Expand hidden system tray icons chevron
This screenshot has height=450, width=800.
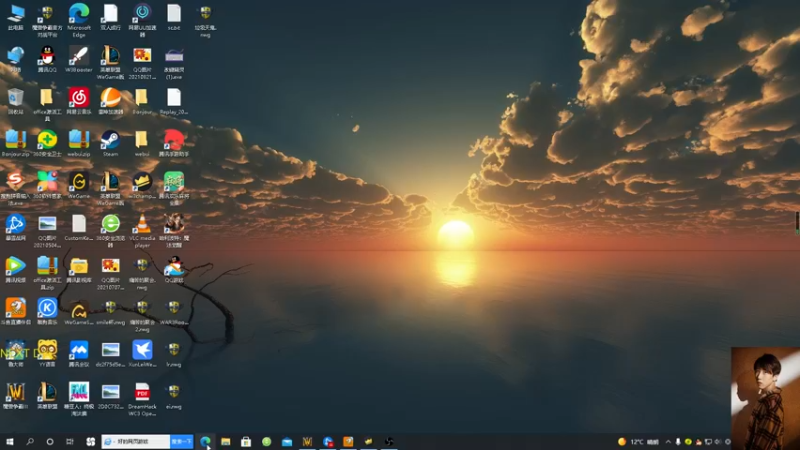pyautogui.click(x=668, y=442)
